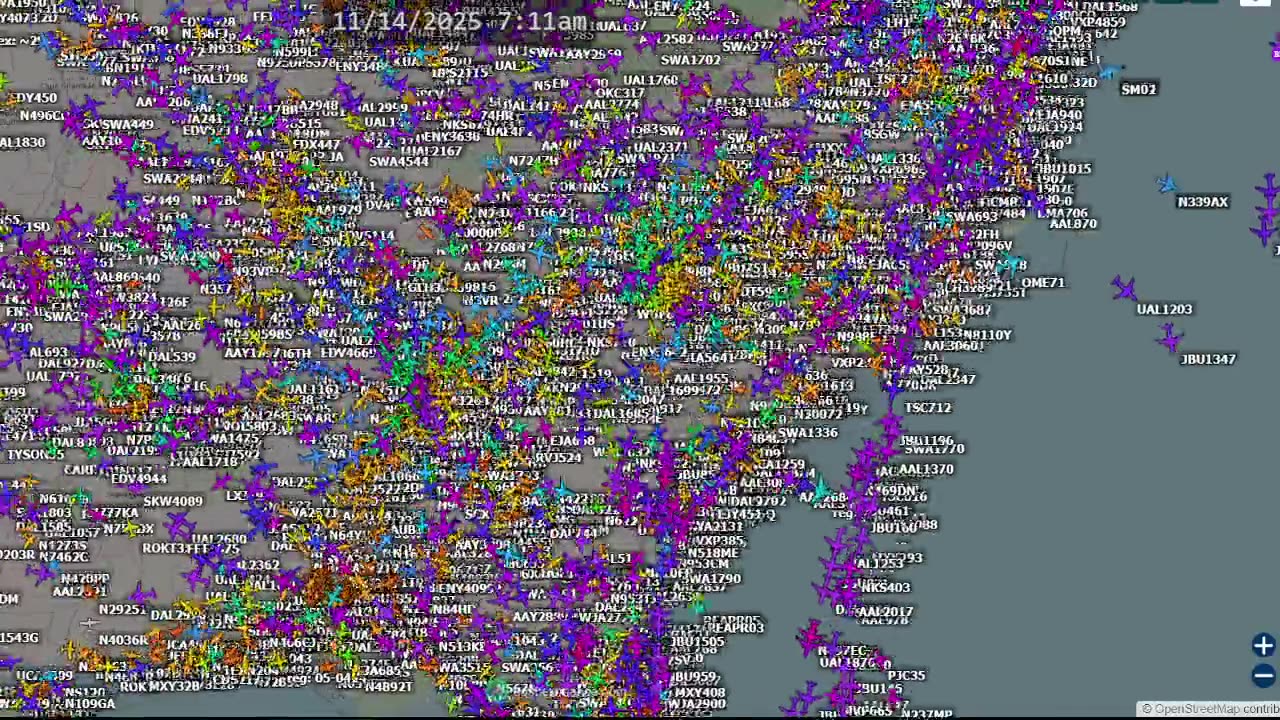This screenshot has width=1280, height=720.
Task: Select flight label UAL1203
Action: [x=1165, y=309]
